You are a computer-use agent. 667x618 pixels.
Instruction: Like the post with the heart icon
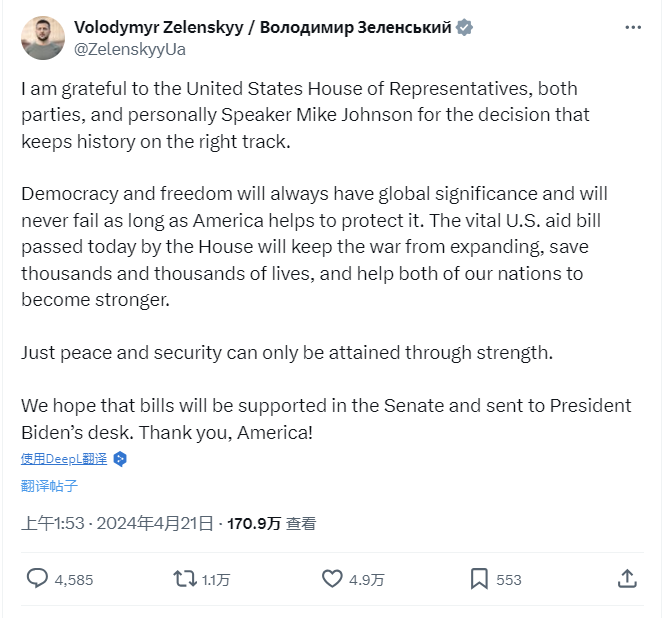(x=332, y=578)
